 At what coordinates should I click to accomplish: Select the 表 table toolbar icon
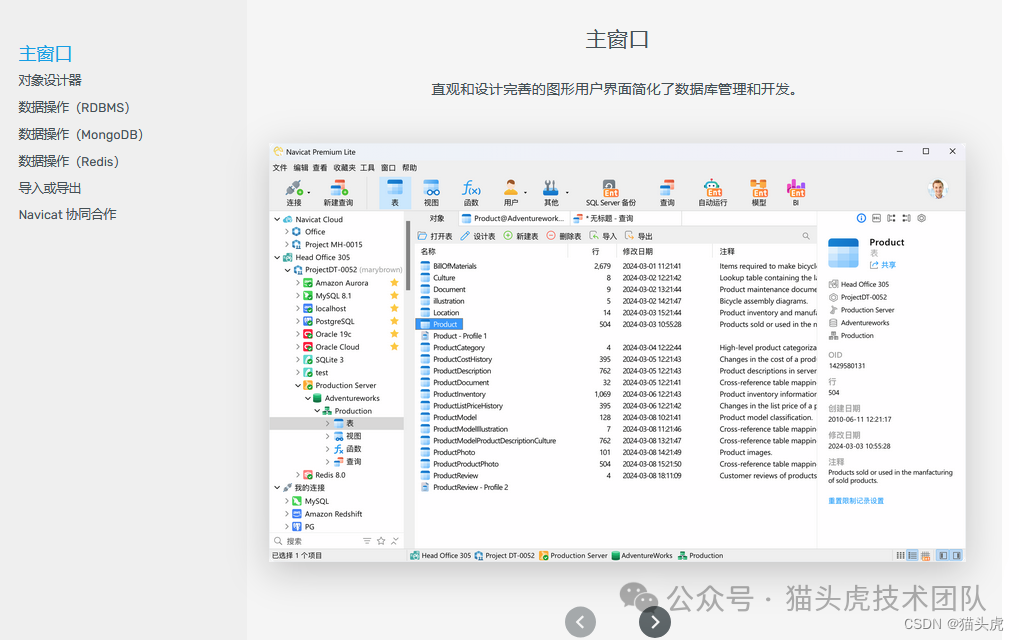(x=394, y=193)
